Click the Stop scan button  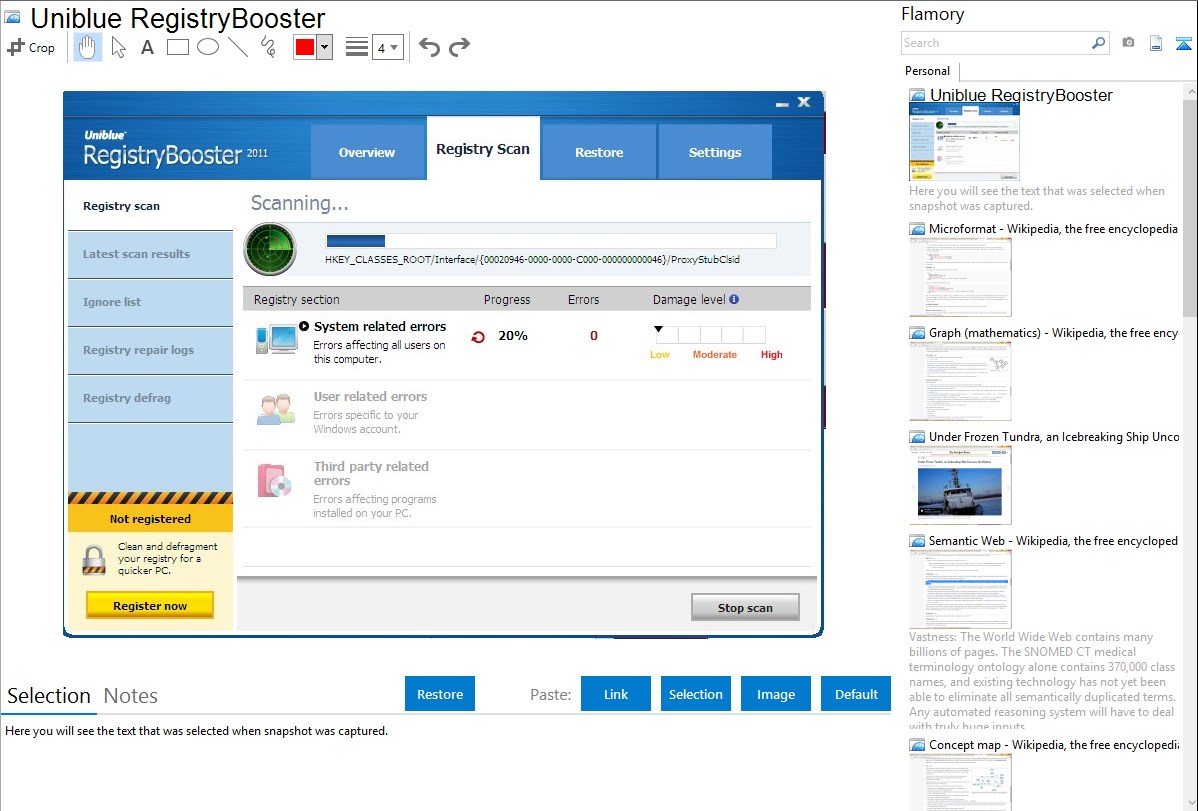[x=745, y=608]
